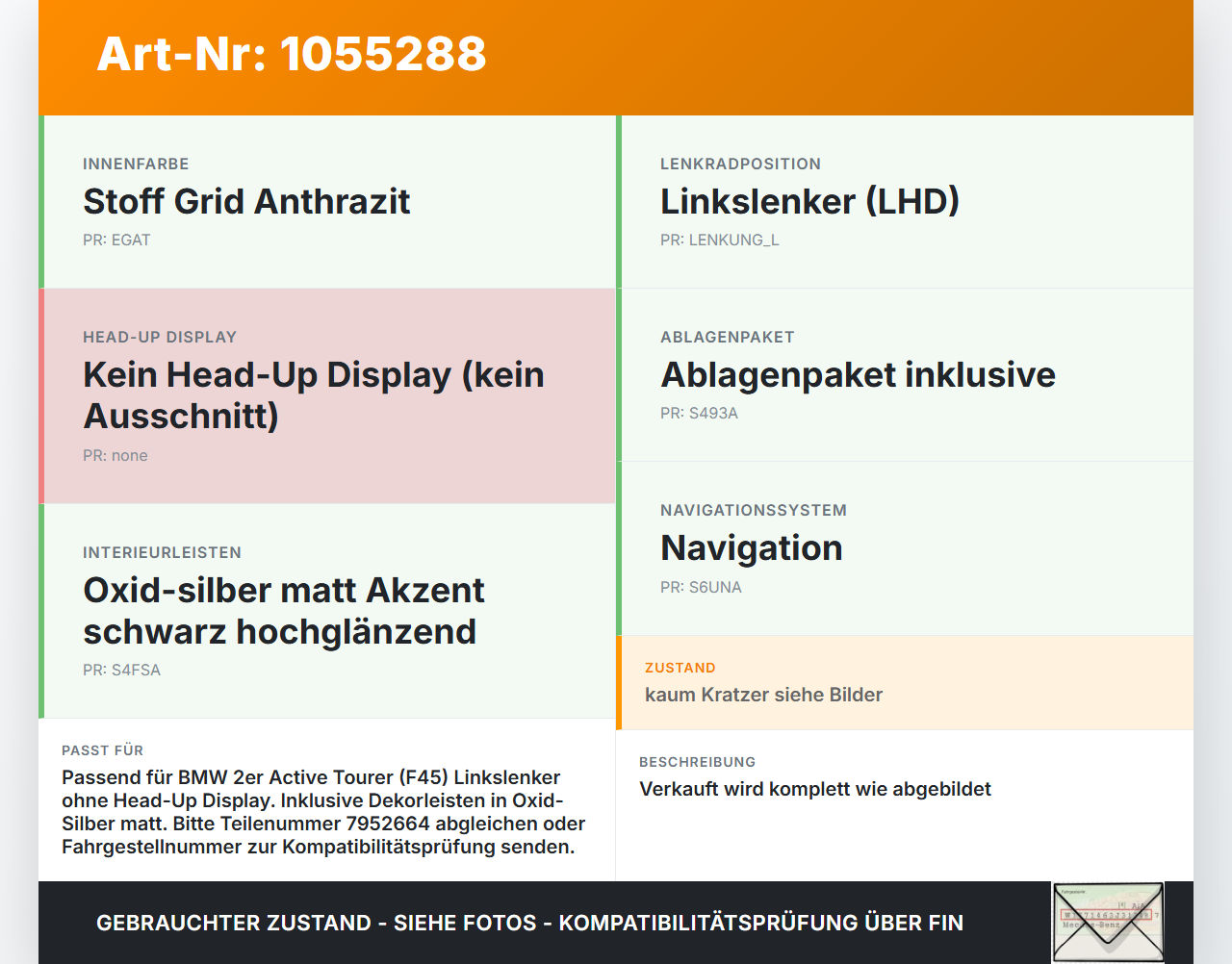Click the Navigation feature title

click(x=752, y=547)
